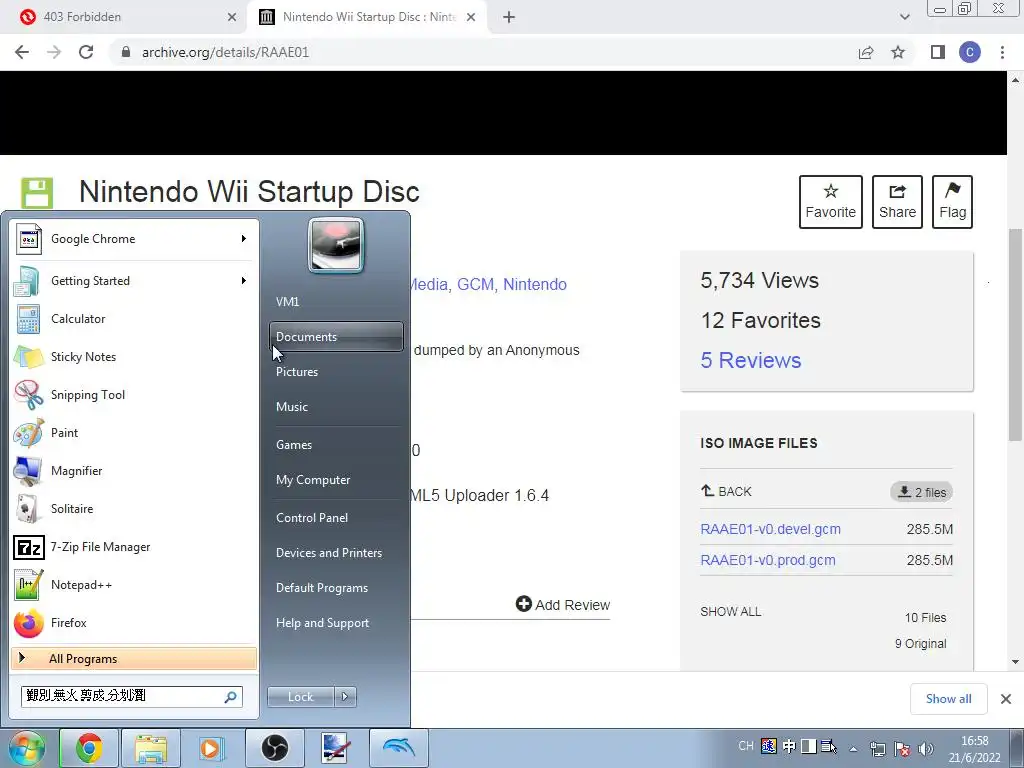Image resolution: width=1024 pixels, height=768 pixels.
Task: Click the Lock button
Action: point(300,697)
